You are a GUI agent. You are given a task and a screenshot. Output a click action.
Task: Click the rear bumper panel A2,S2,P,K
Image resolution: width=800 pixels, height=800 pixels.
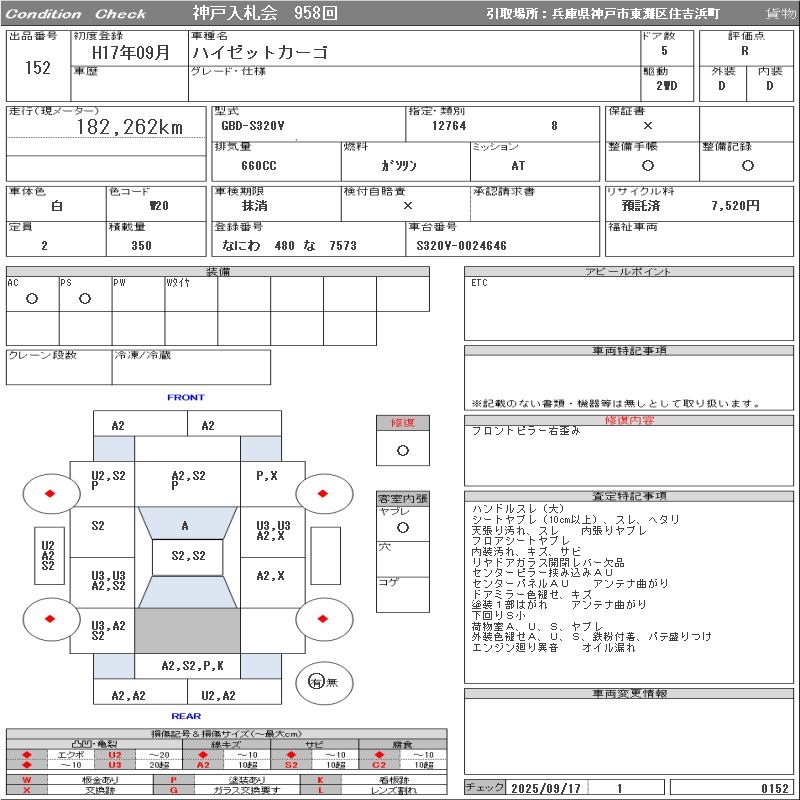pyautogui.click(x=192, y=666)
